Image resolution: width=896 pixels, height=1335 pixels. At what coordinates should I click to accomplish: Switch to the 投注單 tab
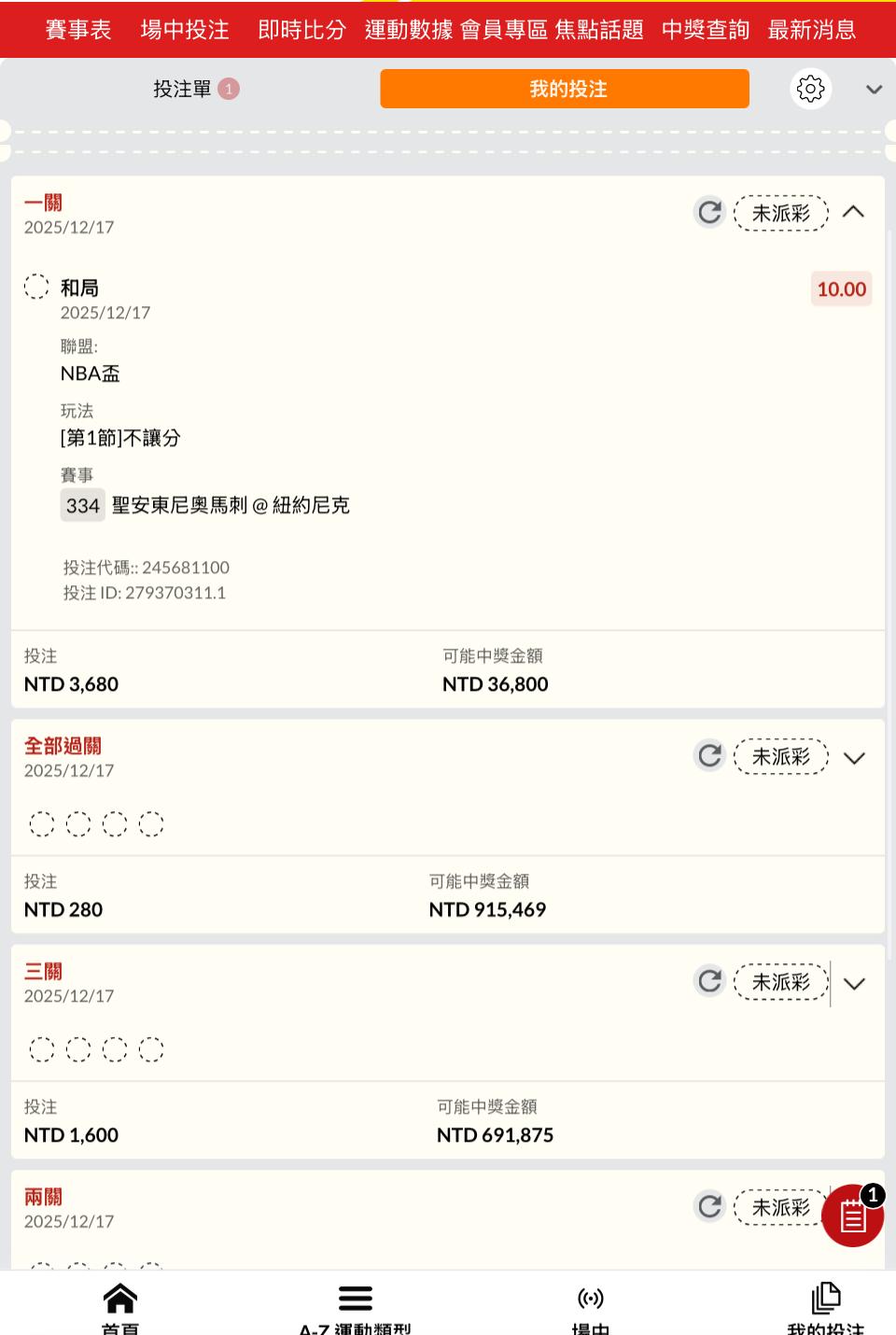click(x=183, y=89)
